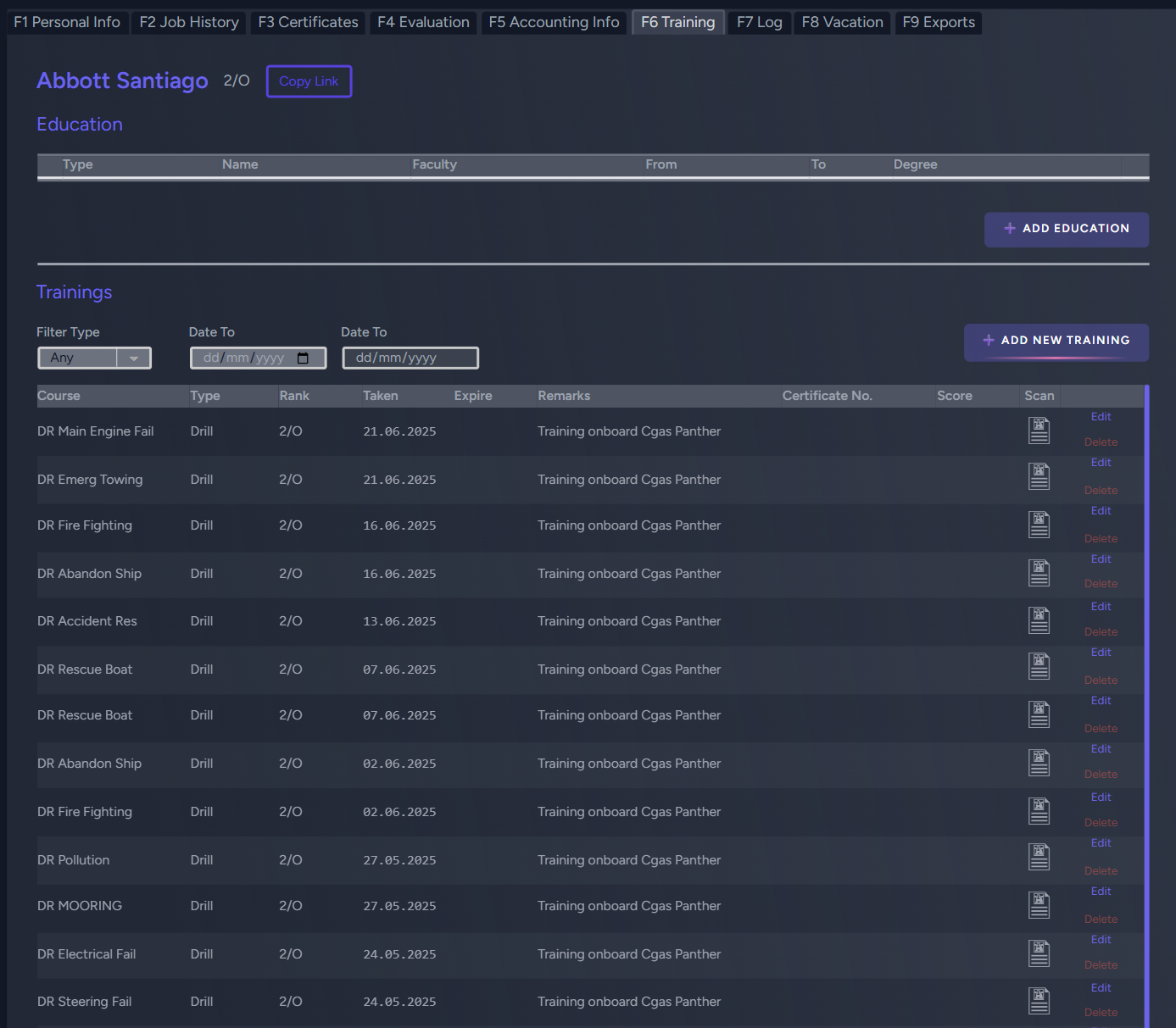View scan document for DR Steering Fail
The image size is (1176, 1028).
pos(1039,1001)
